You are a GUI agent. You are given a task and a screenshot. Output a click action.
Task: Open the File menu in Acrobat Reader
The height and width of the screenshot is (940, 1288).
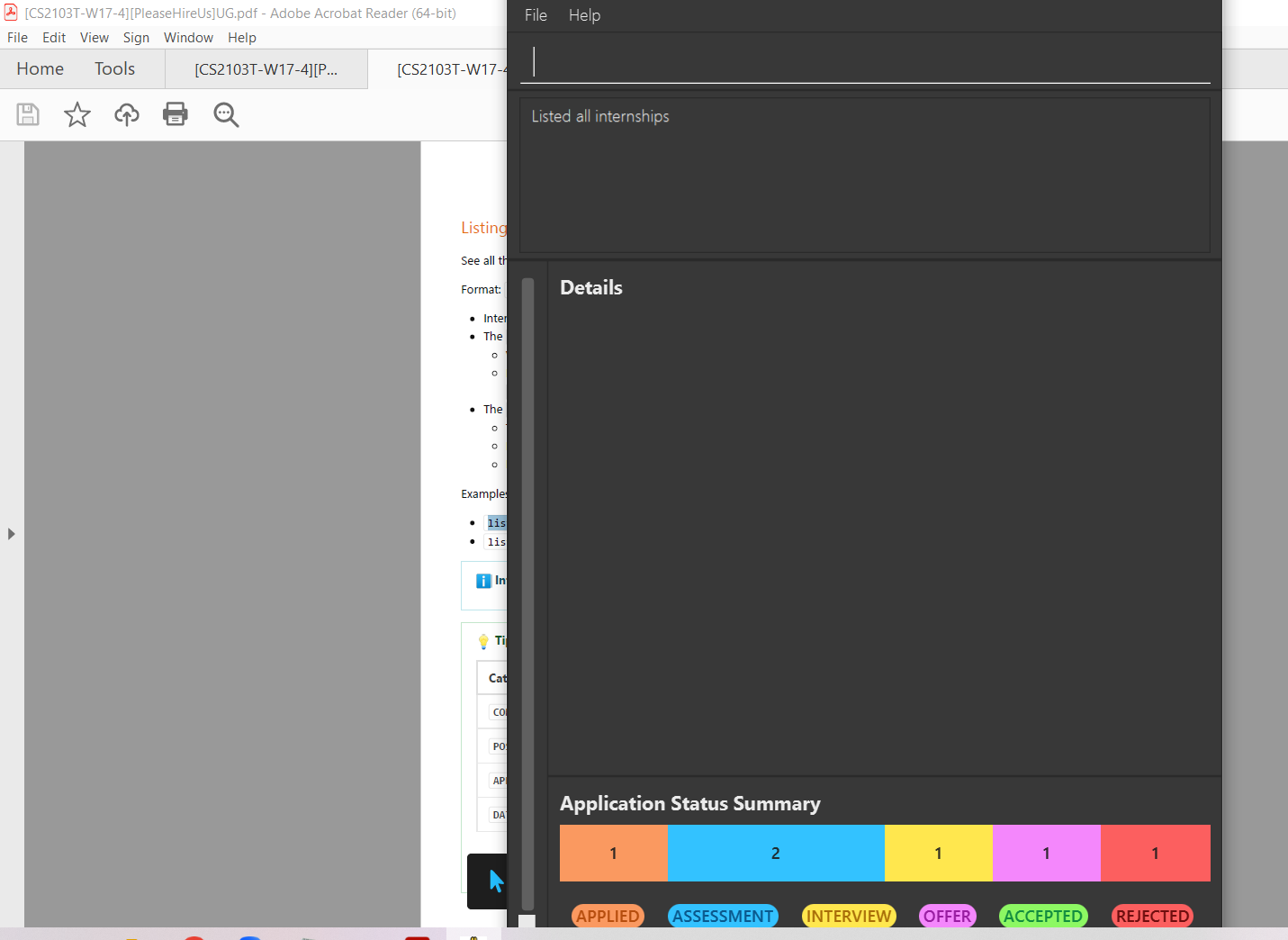(17, 38)
